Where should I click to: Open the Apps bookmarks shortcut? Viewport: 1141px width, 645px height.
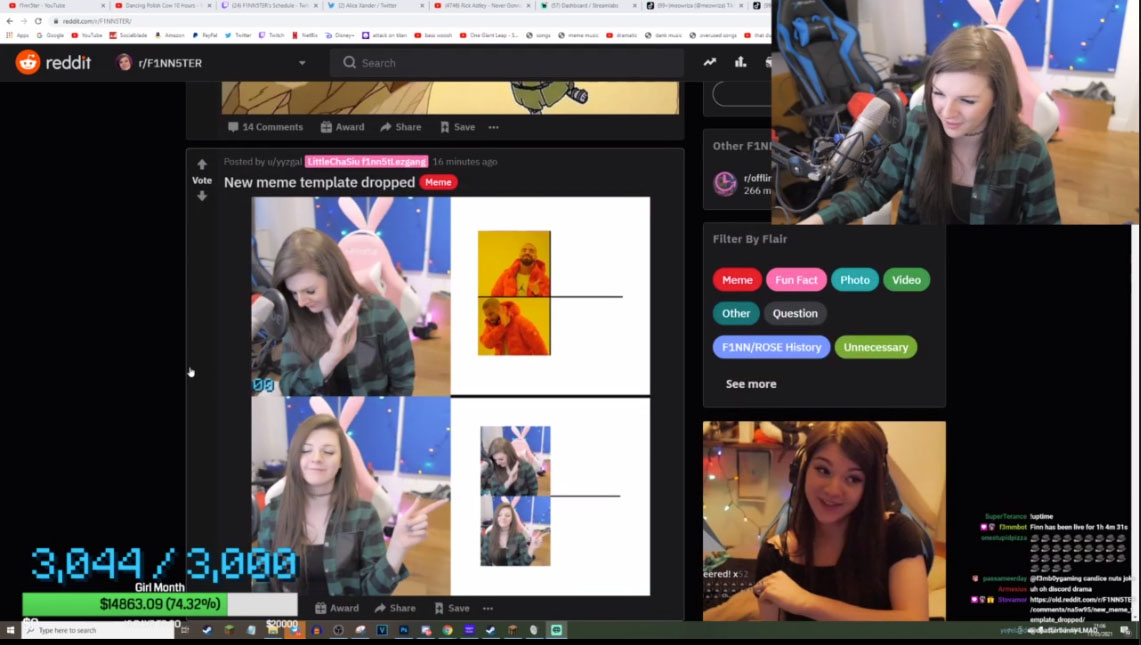(17, 35)
